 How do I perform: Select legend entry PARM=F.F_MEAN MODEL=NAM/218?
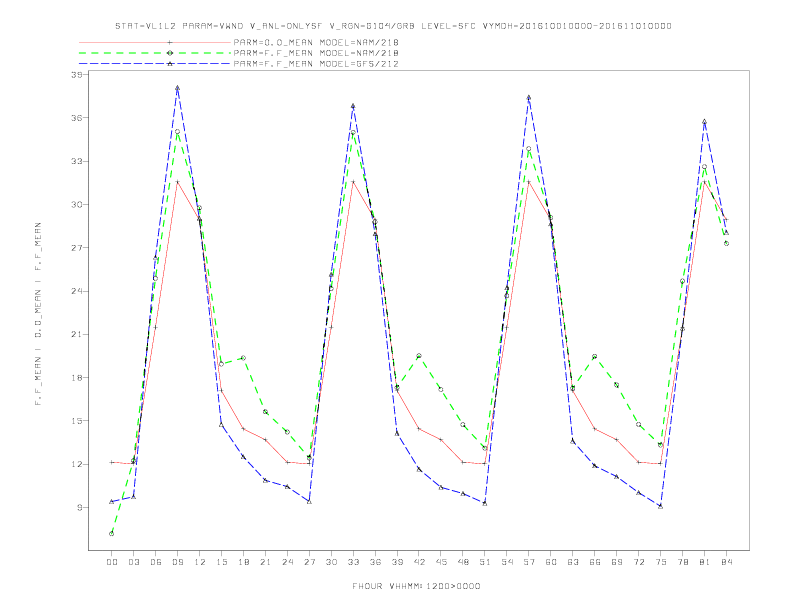pos(316,53)
